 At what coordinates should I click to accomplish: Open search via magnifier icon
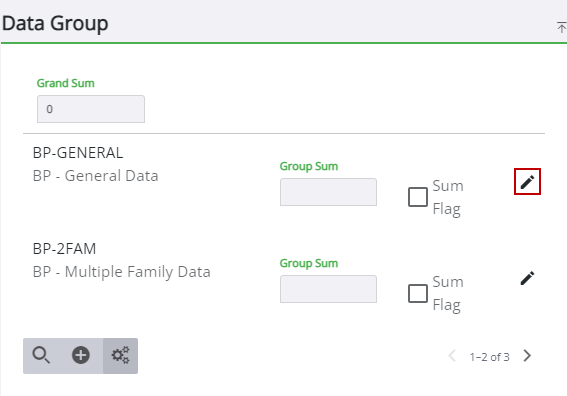[x=41, y=355]
